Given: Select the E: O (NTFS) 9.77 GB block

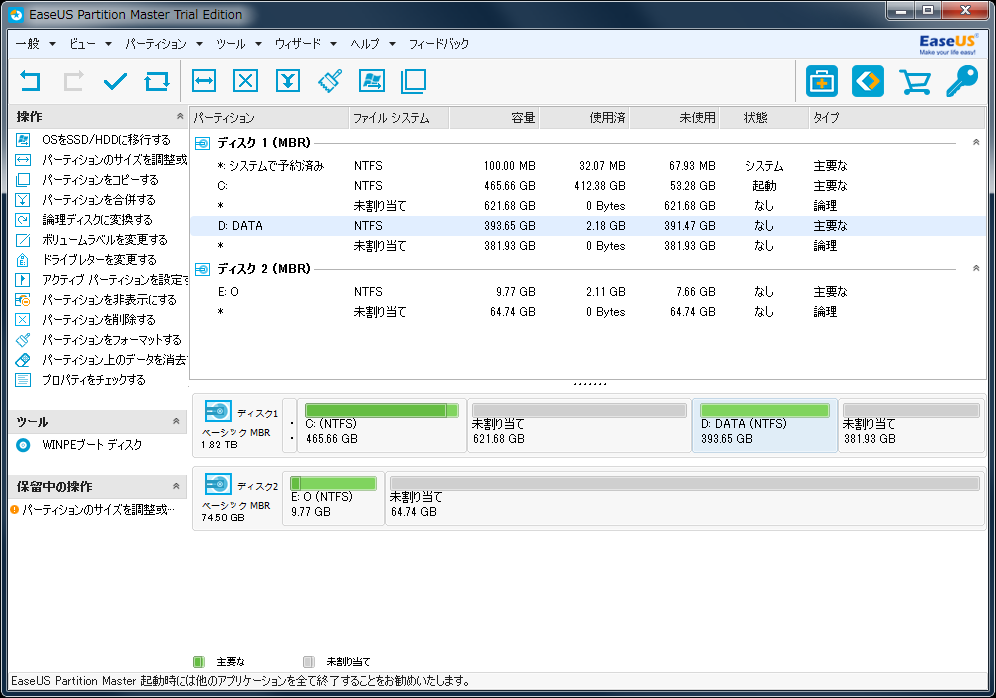Looking at the screenshot, I should (x=333, y=499).
